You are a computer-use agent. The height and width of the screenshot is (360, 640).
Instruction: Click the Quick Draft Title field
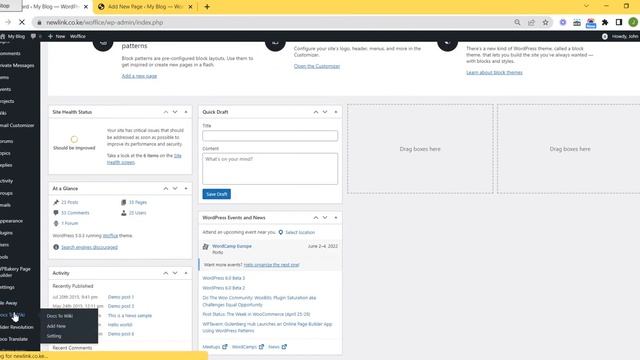270,136
